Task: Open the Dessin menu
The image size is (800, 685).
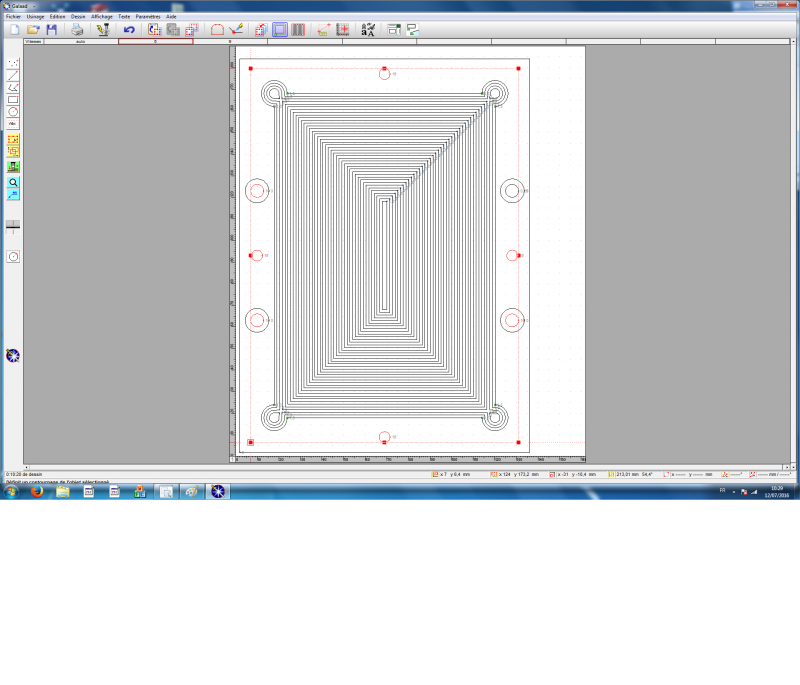Action: pos(78,17)
